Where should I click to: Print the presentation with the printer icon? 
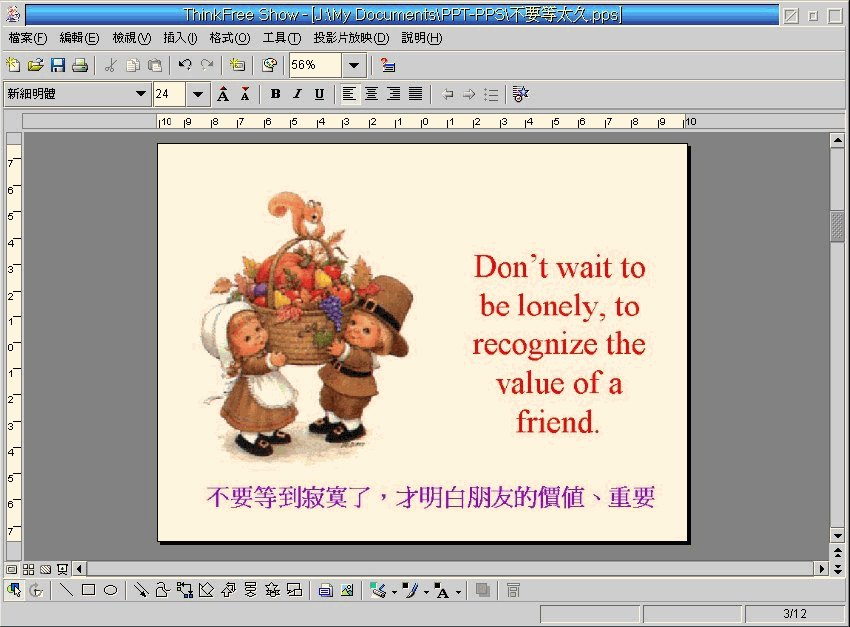80,66
